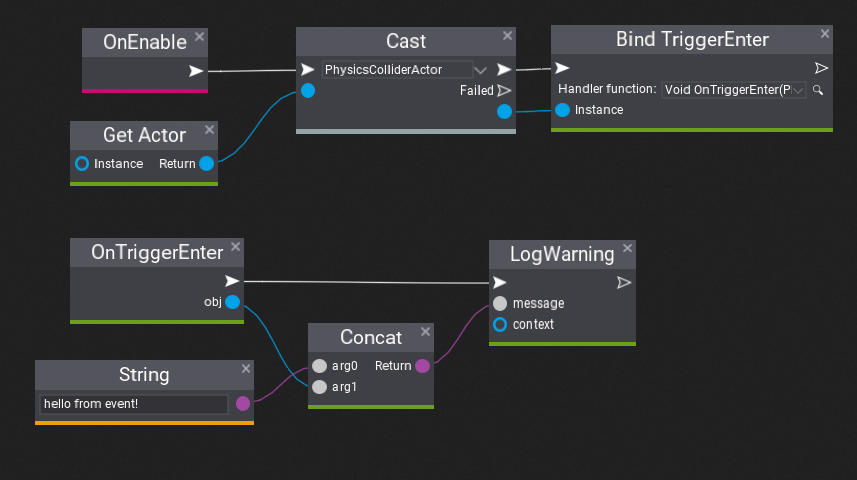Select the LogWarning node header
The height and width of the screenshot is (480, 857).
(562, 254)
